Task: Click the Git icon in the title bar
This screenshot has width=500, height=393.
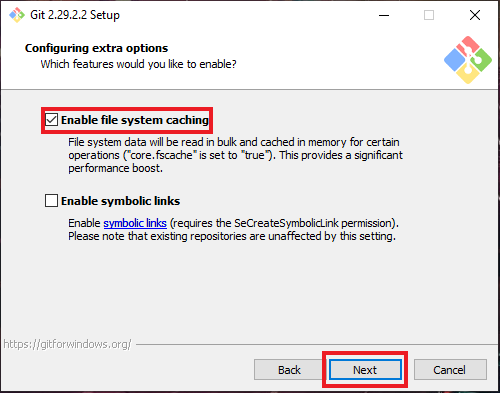Action: [x=17, y=15]
